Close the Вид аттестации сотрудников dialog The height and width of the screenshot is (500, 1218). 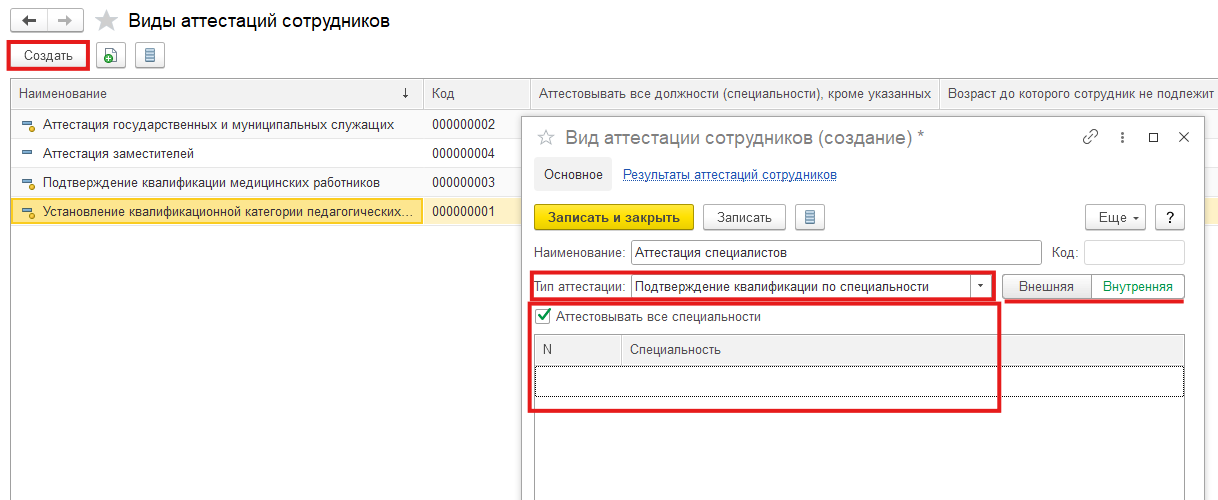pyautogui.click(x=1184, y=137)
